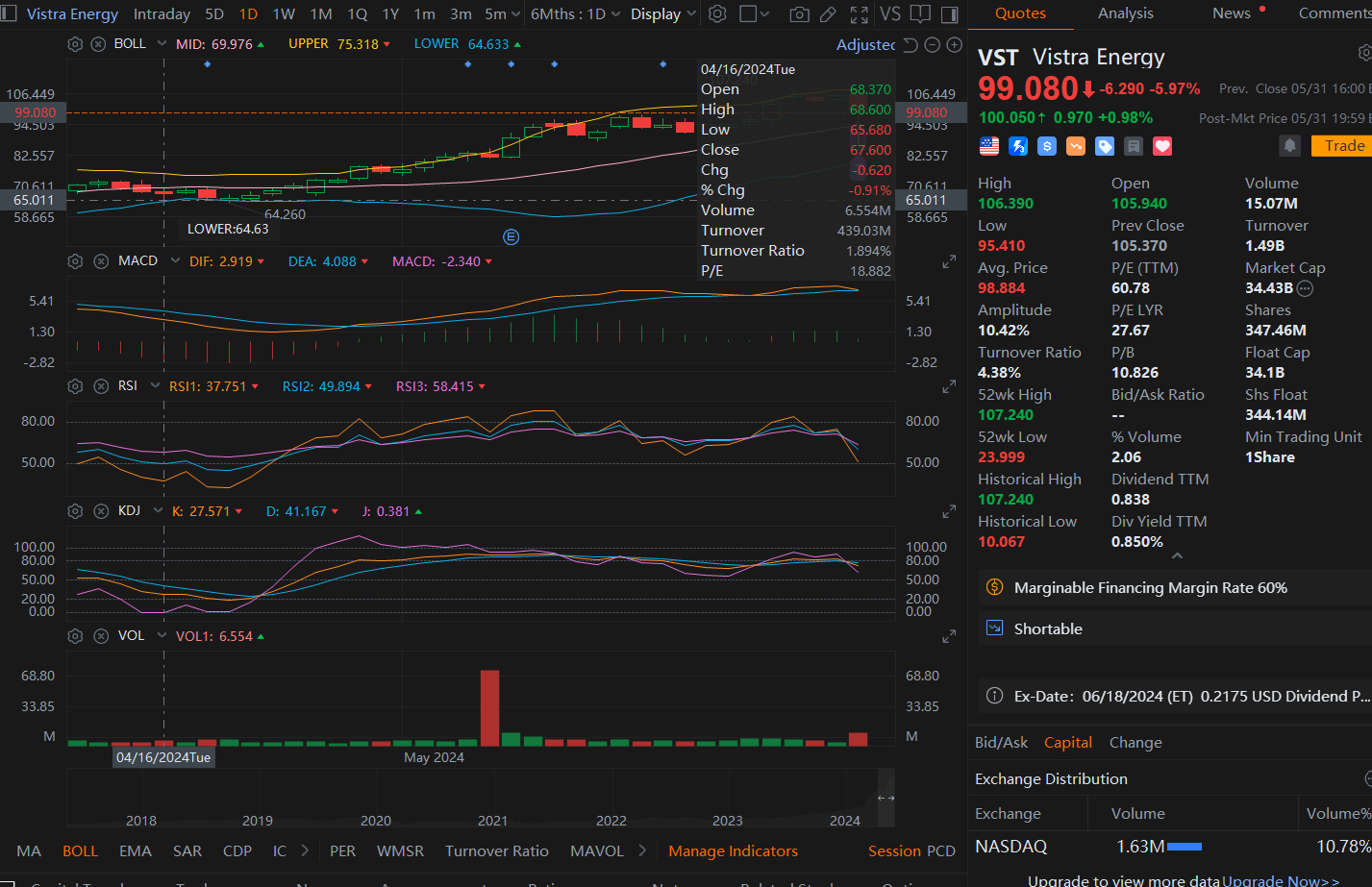Viewport: 1372px width, 887px height.
Task: Open VS stock comparison
Action: pyautogui.click(x=890, y=13)
